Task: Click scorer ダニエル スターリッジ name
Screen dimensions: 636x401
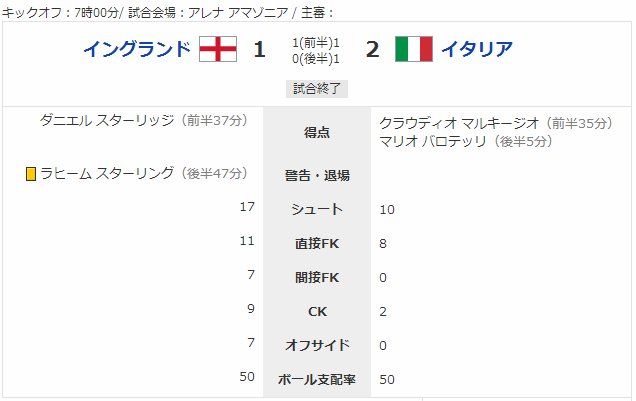Action: click(x=107, y=120)
